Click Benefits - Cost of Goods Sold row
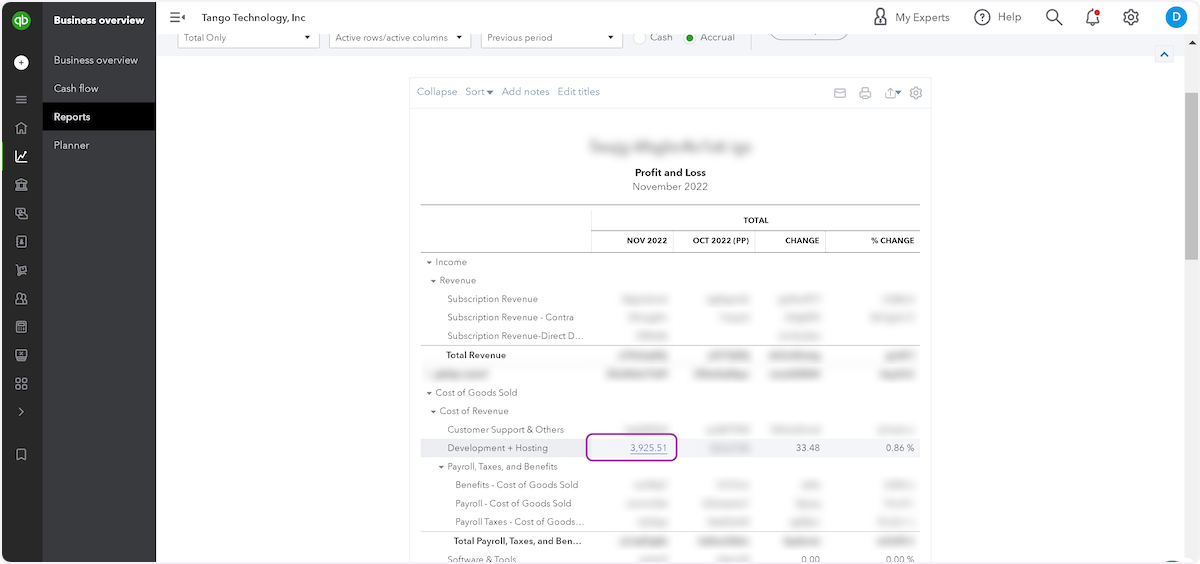 [x=517, y=485]
